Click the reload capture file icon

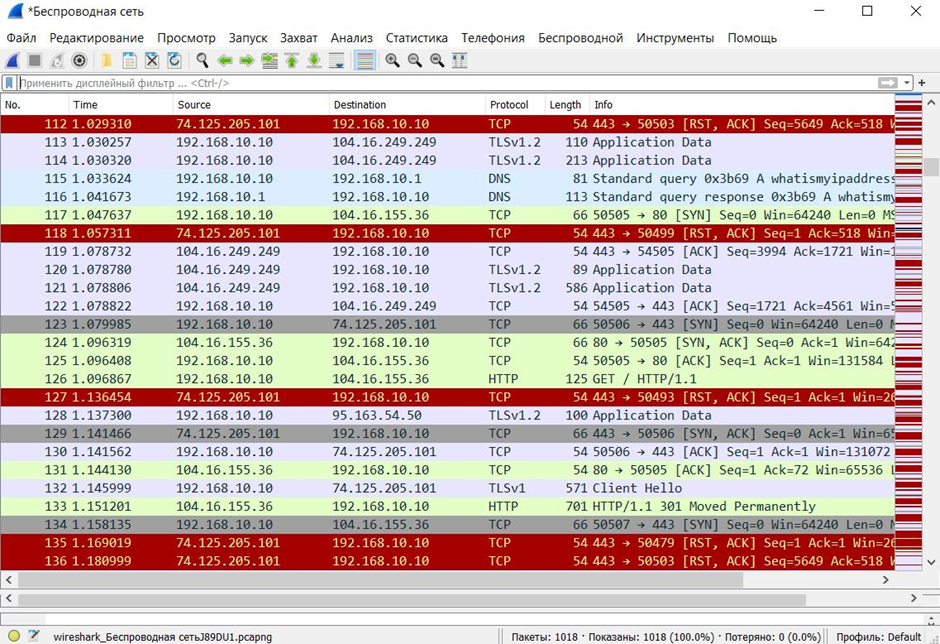pyautogui.click(x=174, y=61)
